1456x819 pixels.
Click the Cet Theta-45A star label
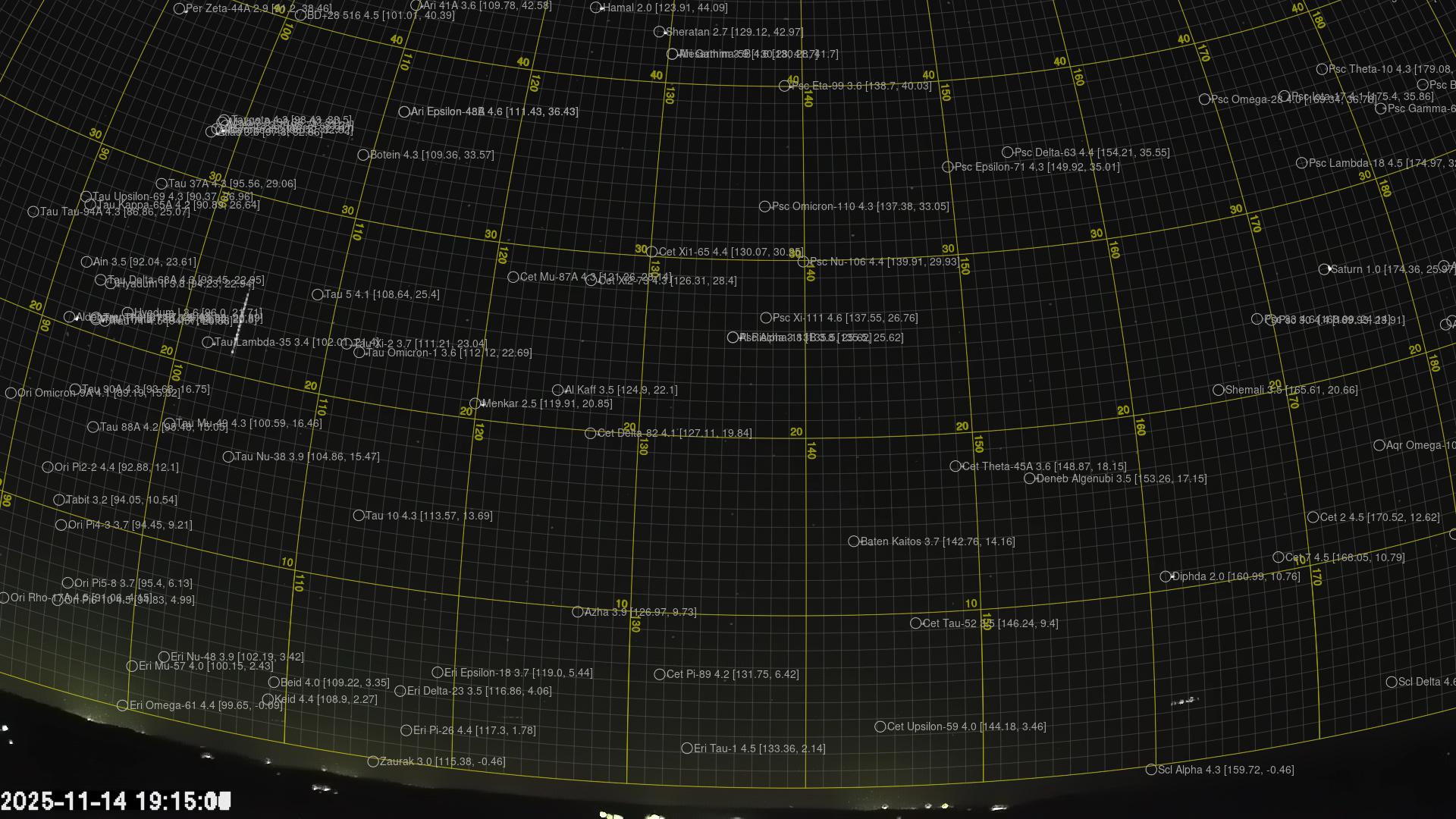pyautogui.click(x=1043, y=466)
